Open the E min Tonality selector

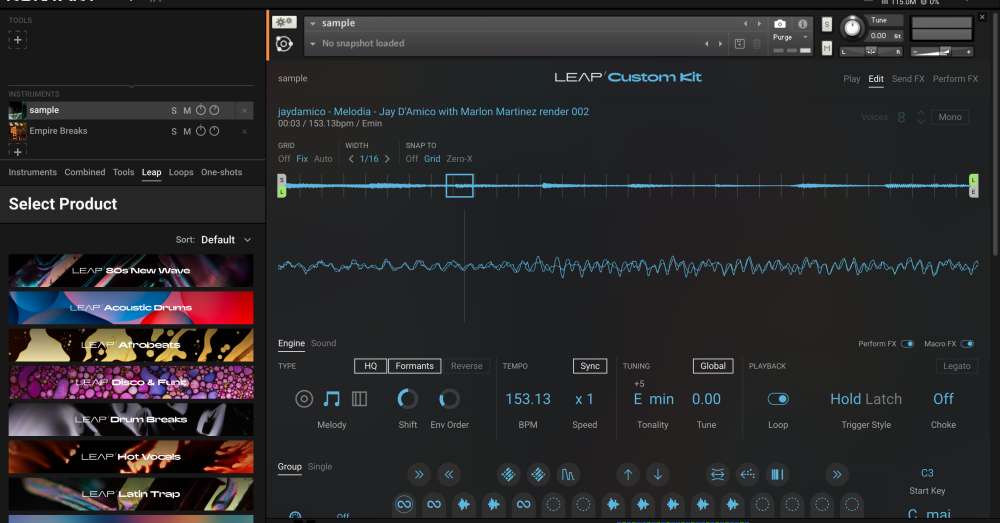(x=654, y=399)
